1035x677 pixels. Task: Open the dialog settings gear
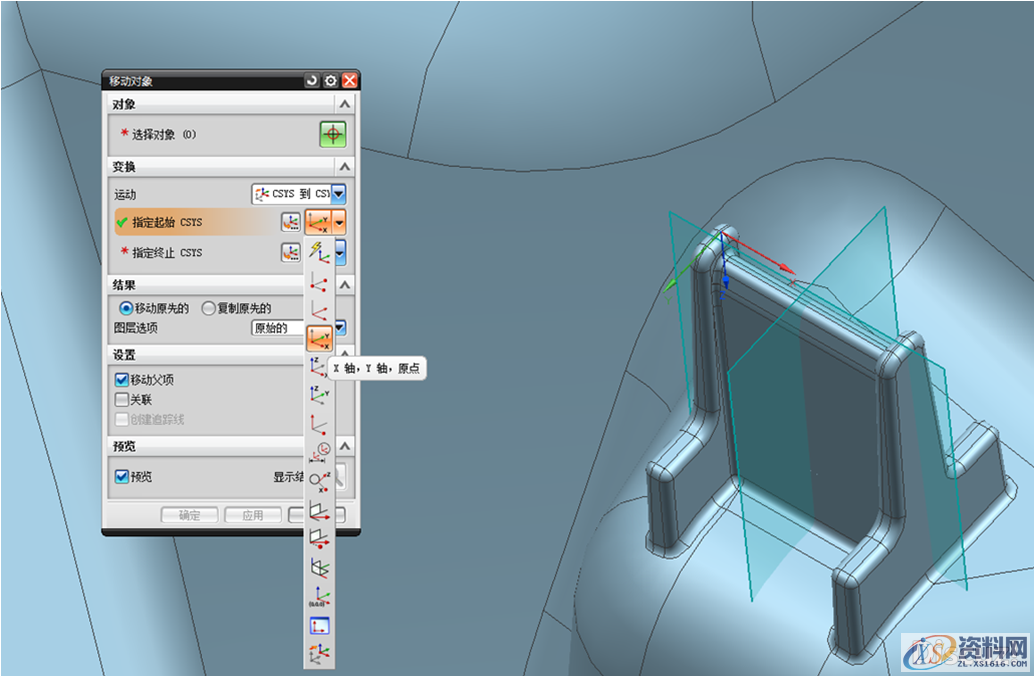pos(330,80)
